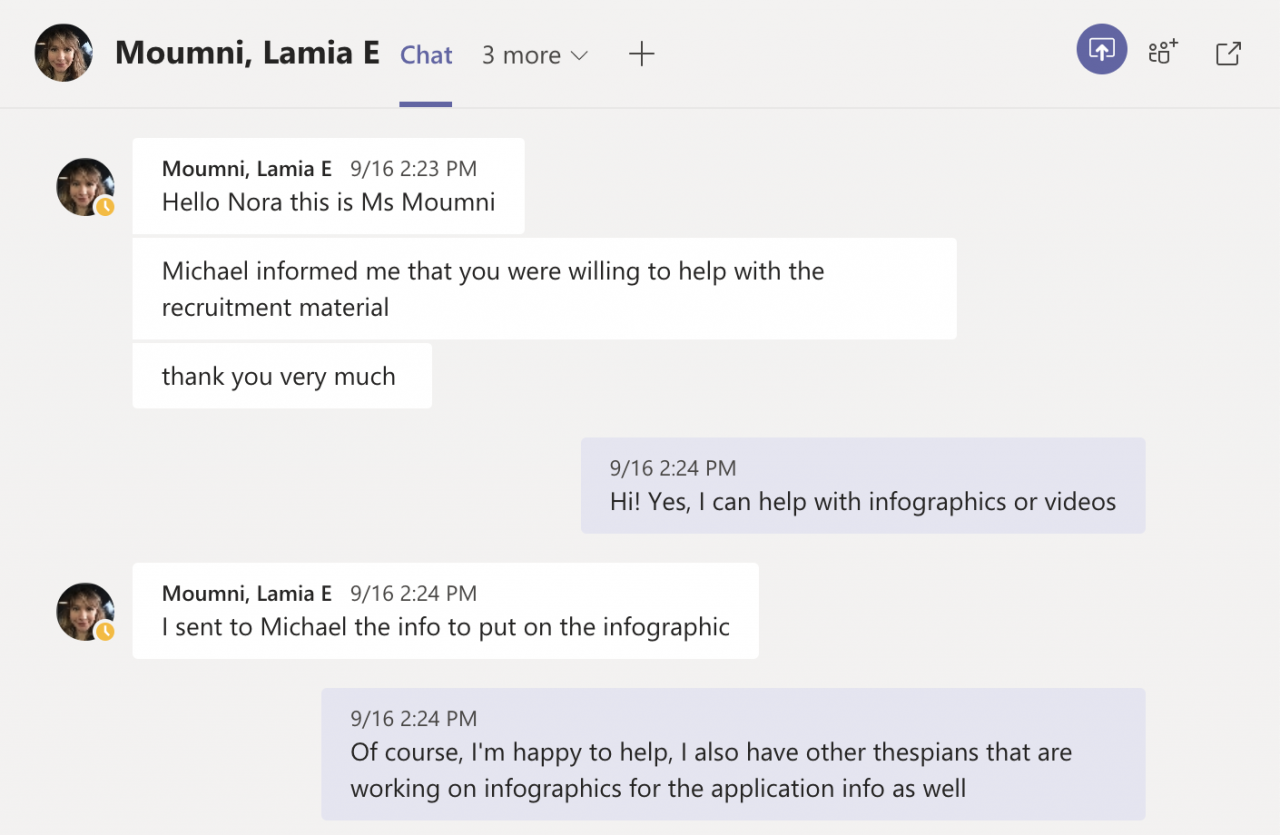Click the 'thank you very much' message
Screen dimensions: 1280x835
coord(279,377)
